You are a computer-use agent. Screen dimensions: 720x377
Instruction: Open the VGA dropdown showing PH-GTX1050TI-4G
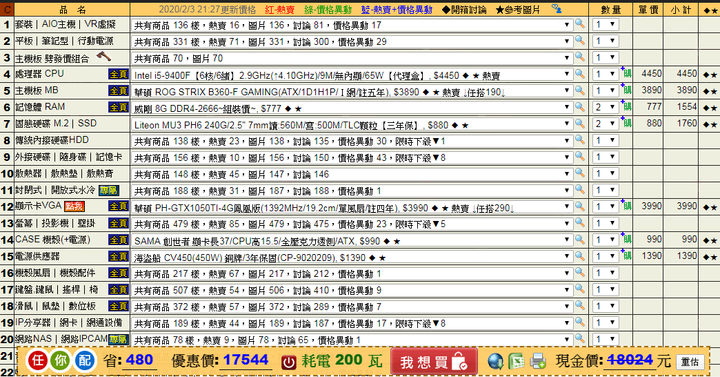tap(352, 208)
